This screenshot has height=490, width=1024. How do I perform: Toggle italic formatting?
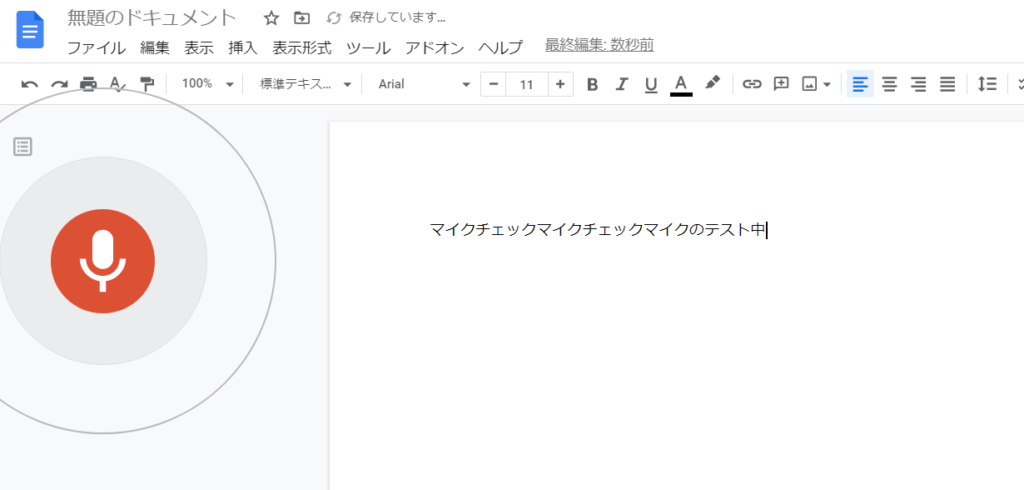622,84
